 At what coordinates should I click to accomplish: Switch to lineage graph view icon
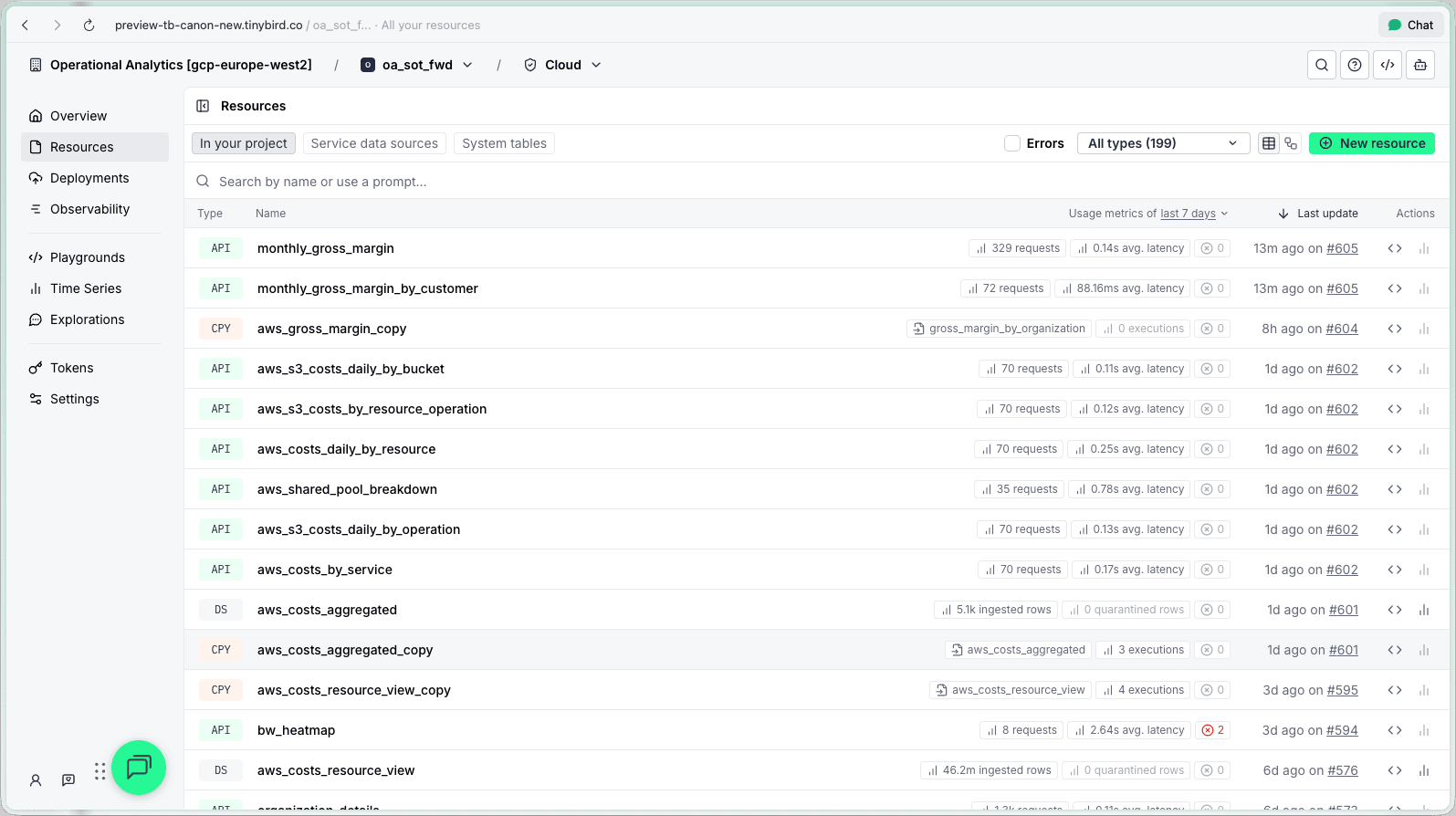coord(1291,143)
